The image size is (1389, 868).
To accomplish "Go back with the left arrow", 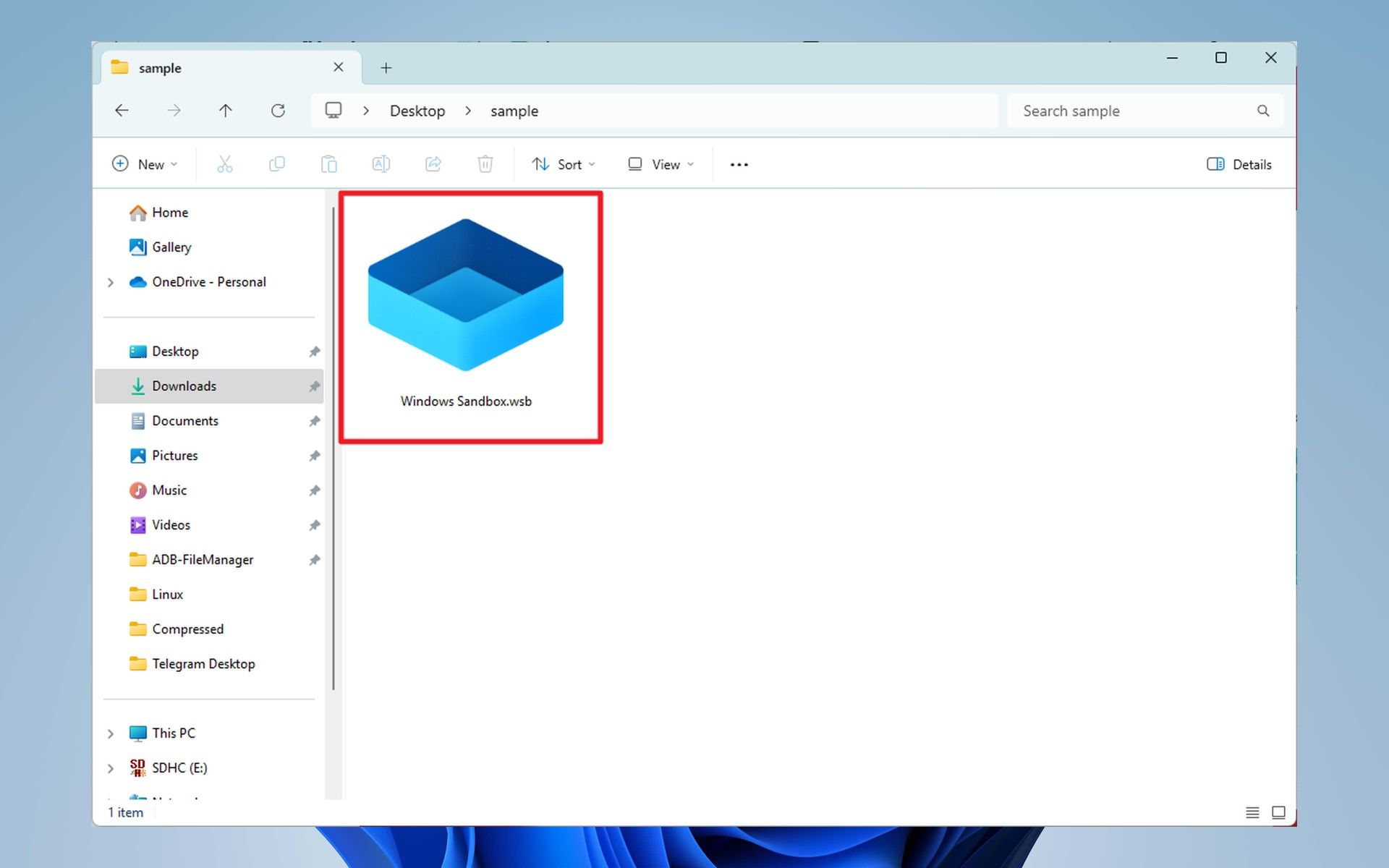I will pos(122,111).
